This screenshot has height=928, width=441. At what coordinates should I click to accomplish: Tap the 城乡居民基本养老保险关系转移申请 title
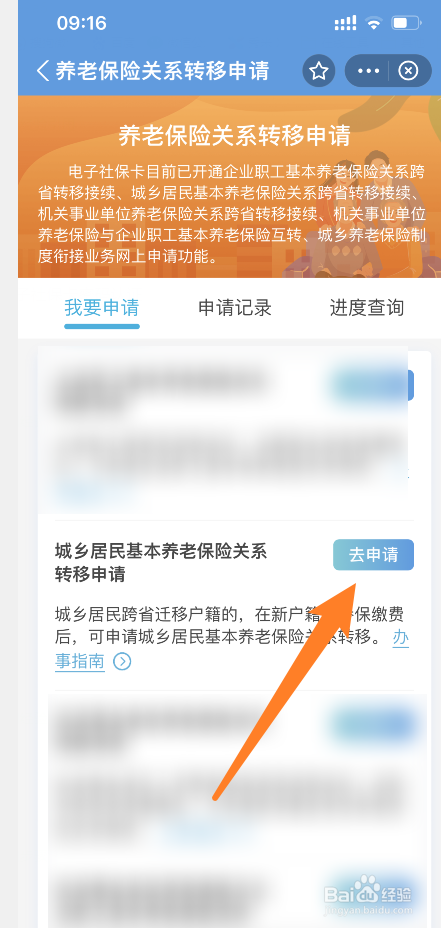pos(161,563)
